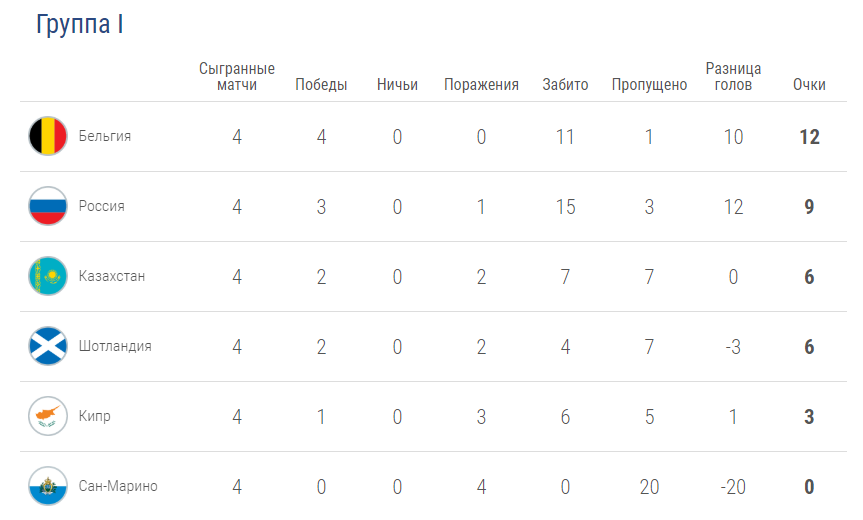Click the Cyprus flag icon
This screenshot has width=863, height=520.
click(48, 416)
